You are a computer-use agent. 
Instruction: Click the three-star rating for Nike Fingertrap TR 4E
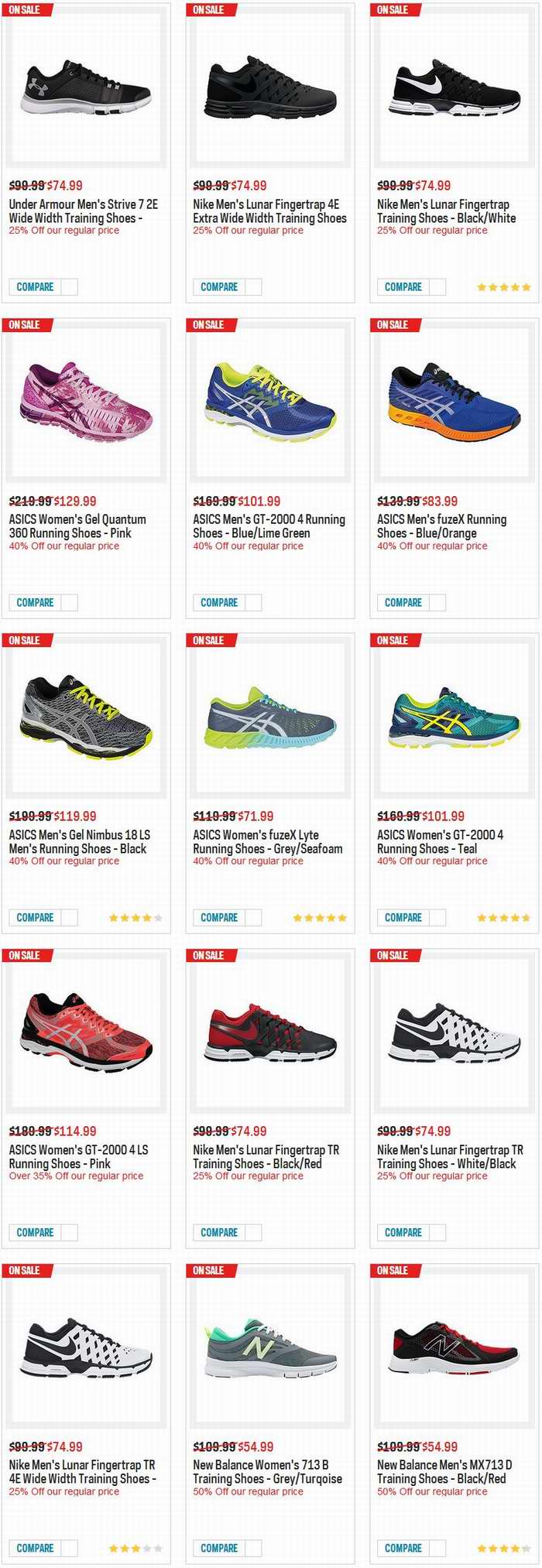click(x=135, y=1549)
